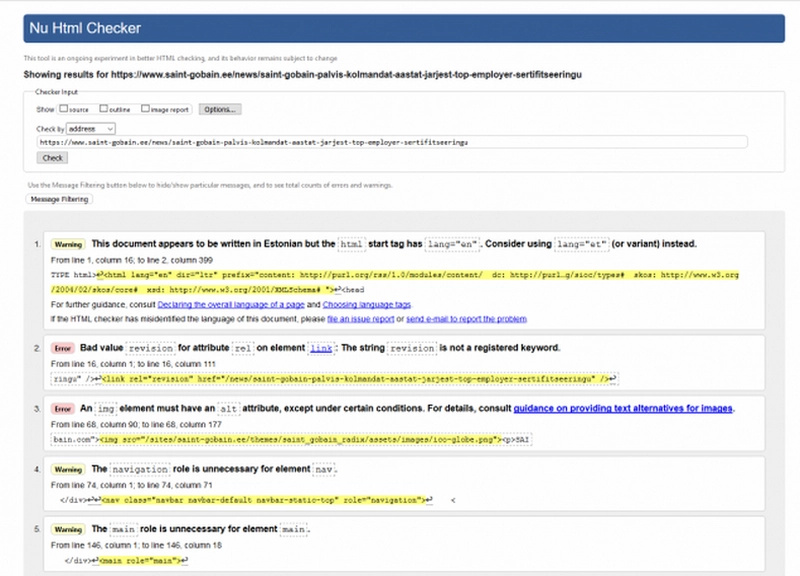
Task: Click the Error badge for bad rel value
Action: point(64,347)
